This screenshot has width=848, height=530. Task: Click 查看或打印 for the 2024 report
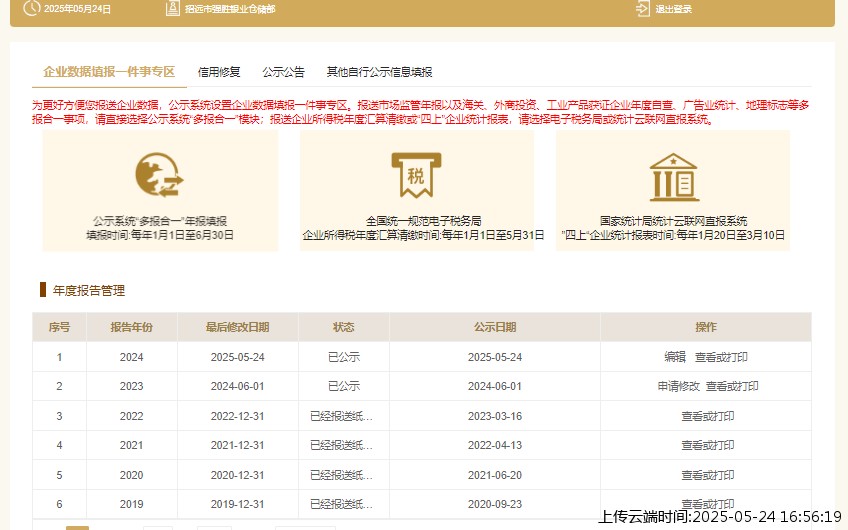coord(721,357)
